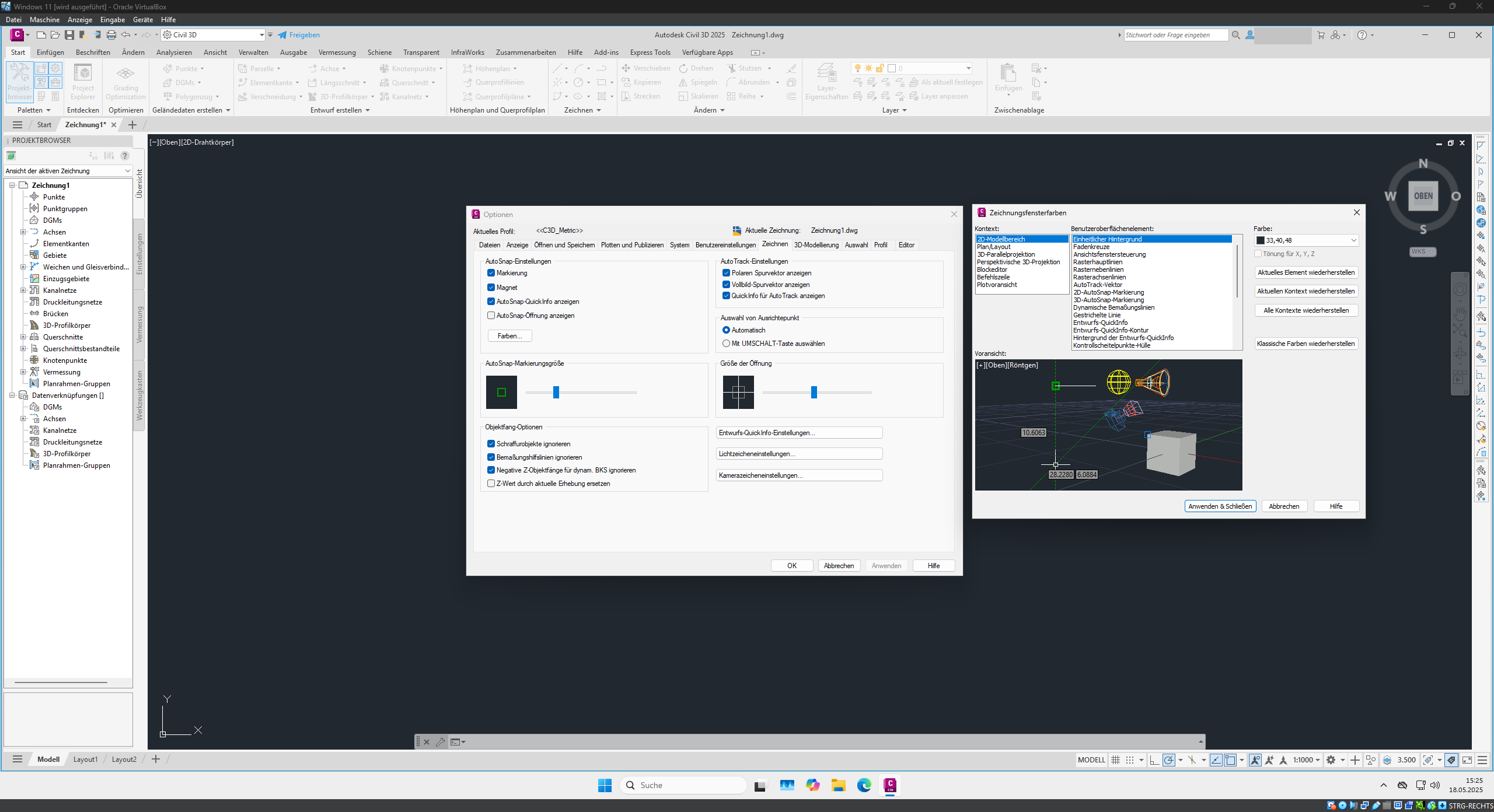Click the Farben... button
The width and height of the screenshot is (1494, 812).
pos(509,336)
